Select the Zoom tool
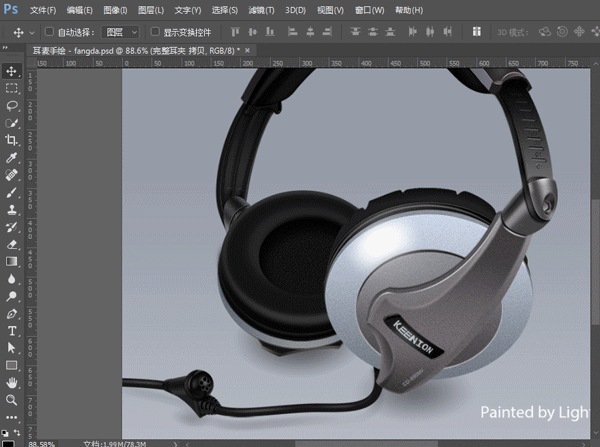The image size is (600, 447). click(x=11, y=400)
